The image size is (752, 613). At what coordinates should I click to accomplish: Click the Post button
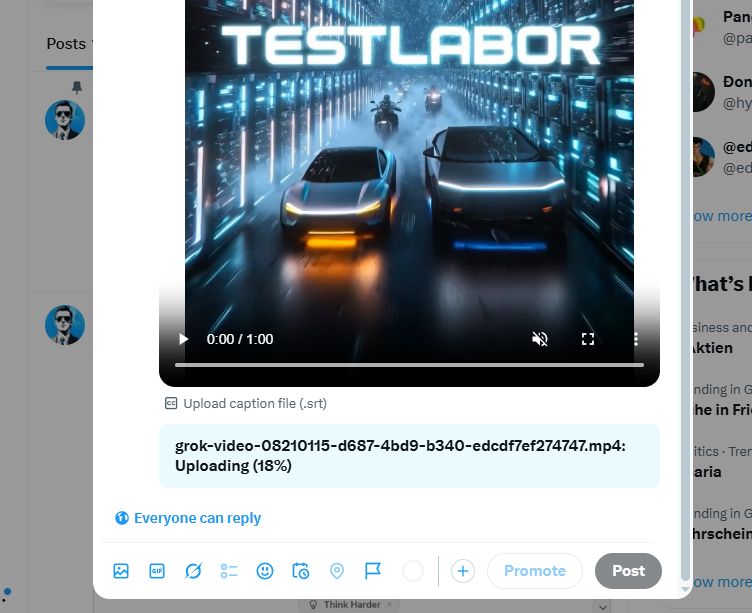point(628,571)
